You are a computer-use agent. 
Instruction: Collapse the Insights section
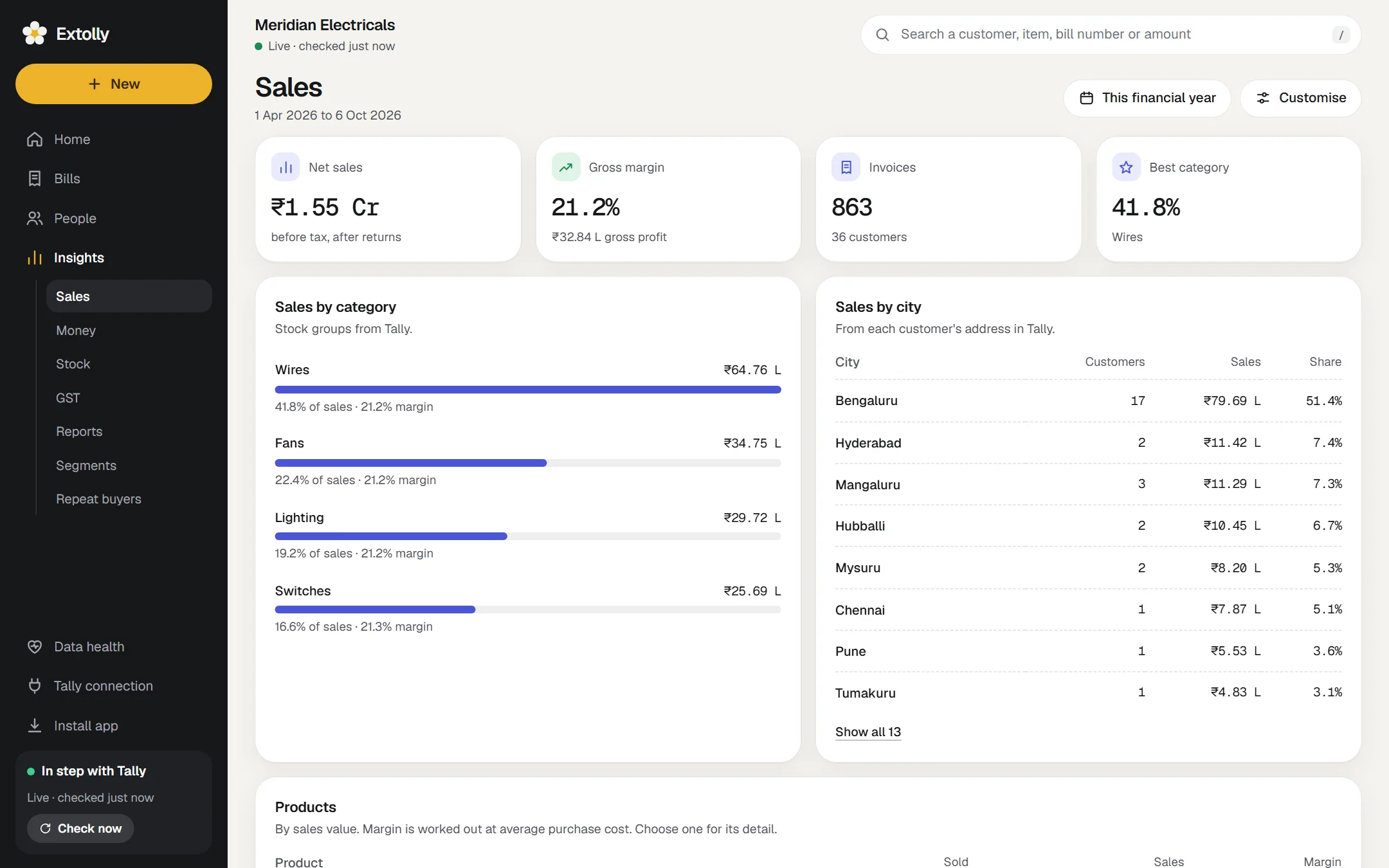coord(114,258)
